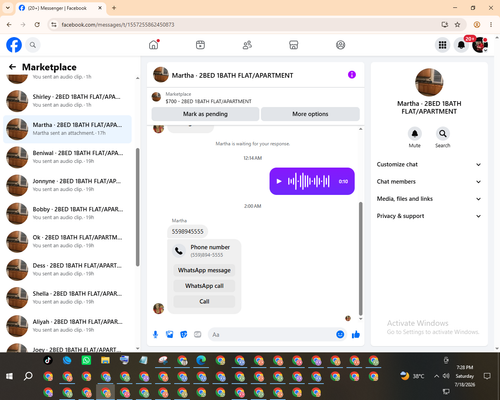
Task: Open the Beniwal conversation
Action: (67, 157)
